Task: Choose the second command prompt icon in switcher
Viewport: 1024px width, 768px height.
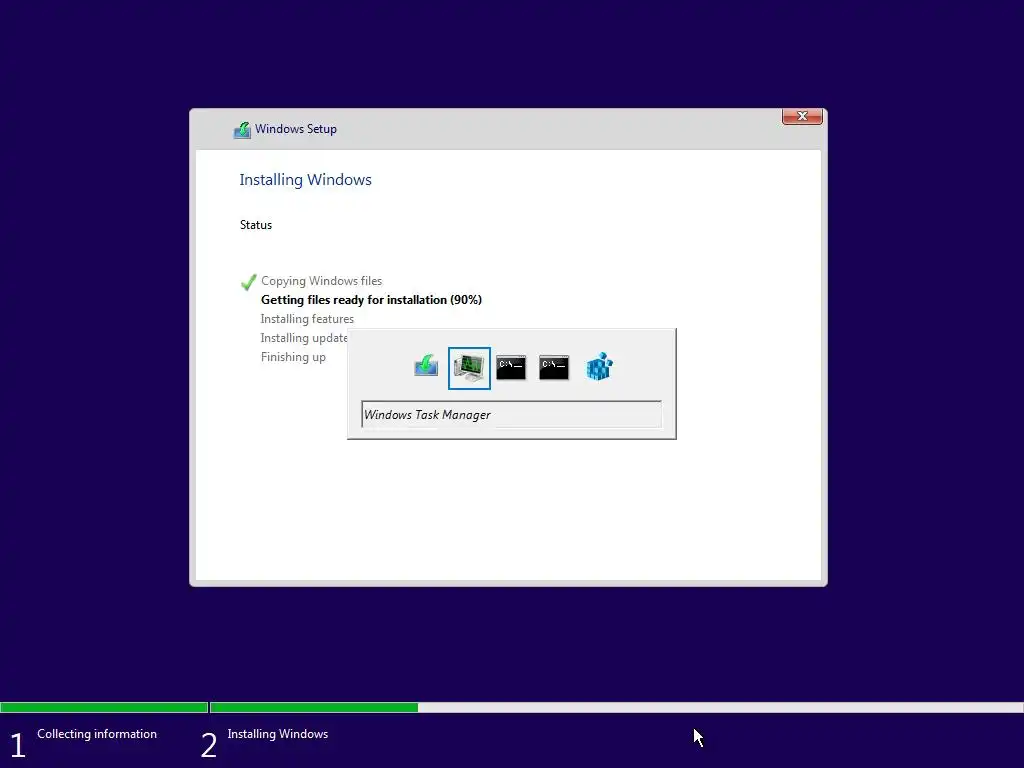Action: pyautogui.click(x=554, y=368)
